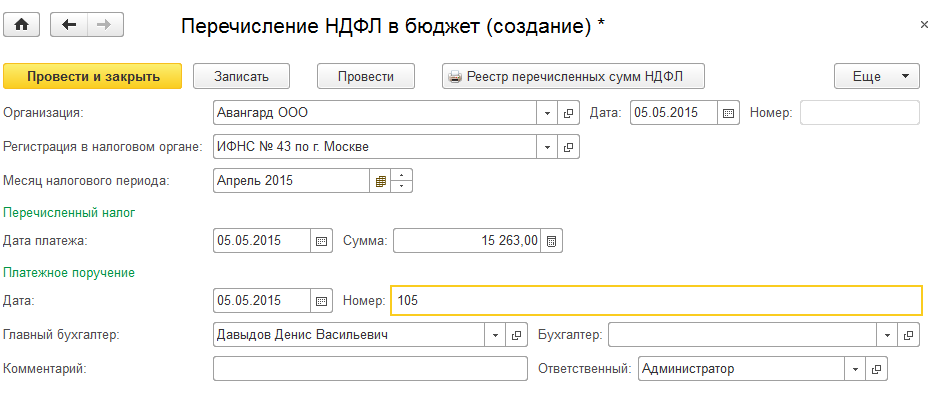Expand the Главный бухгалтер dropdown
Image resolution: width=938 pixels, height=400 pixels.
(x=496, y=335)
